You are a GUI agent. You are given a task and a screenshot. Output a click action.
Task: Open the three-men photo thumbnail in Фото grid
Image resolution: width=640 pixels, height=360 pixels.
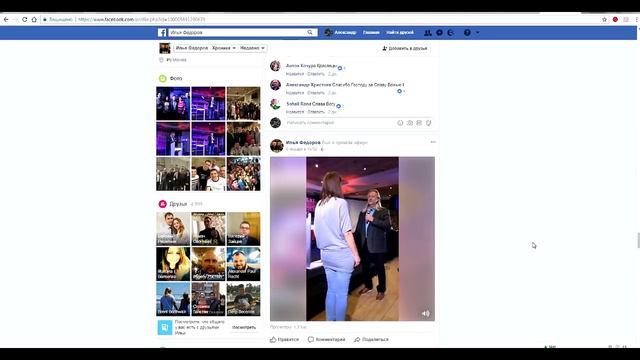[208, 174]
